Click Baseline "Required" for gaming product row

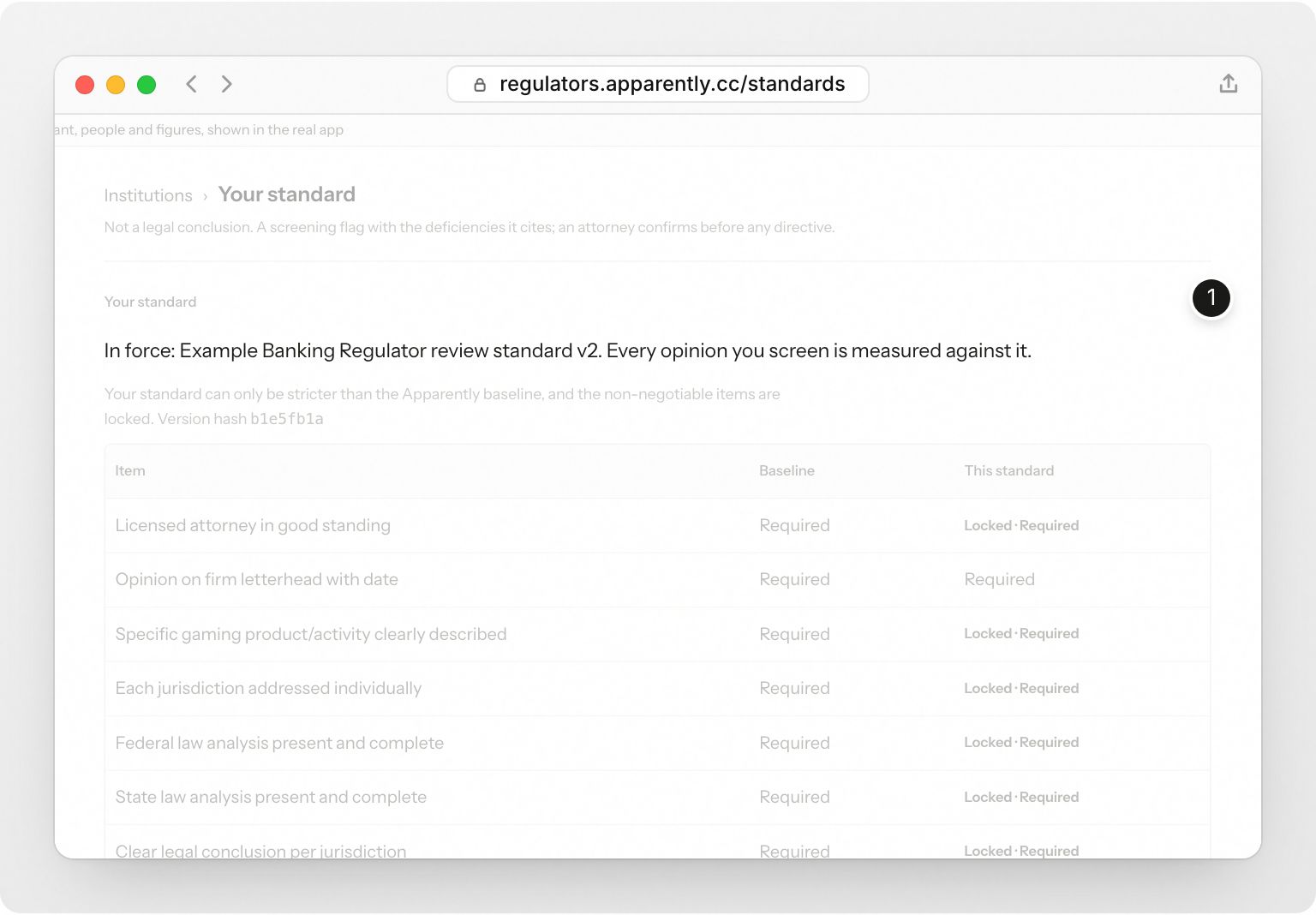tap(794, 634)
